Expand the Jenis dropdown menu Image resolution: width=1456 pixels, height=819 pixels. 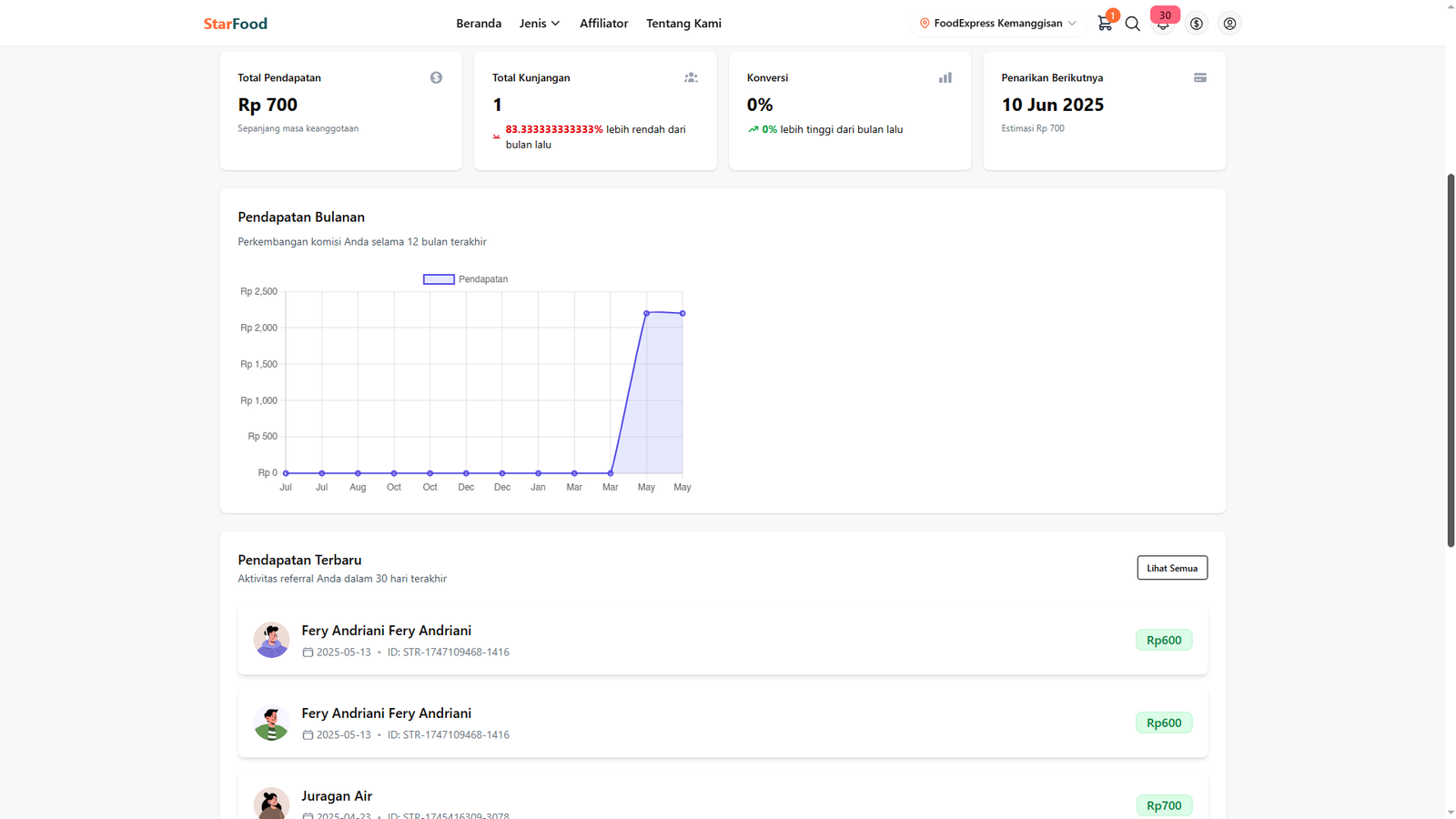tap(540, 24)
